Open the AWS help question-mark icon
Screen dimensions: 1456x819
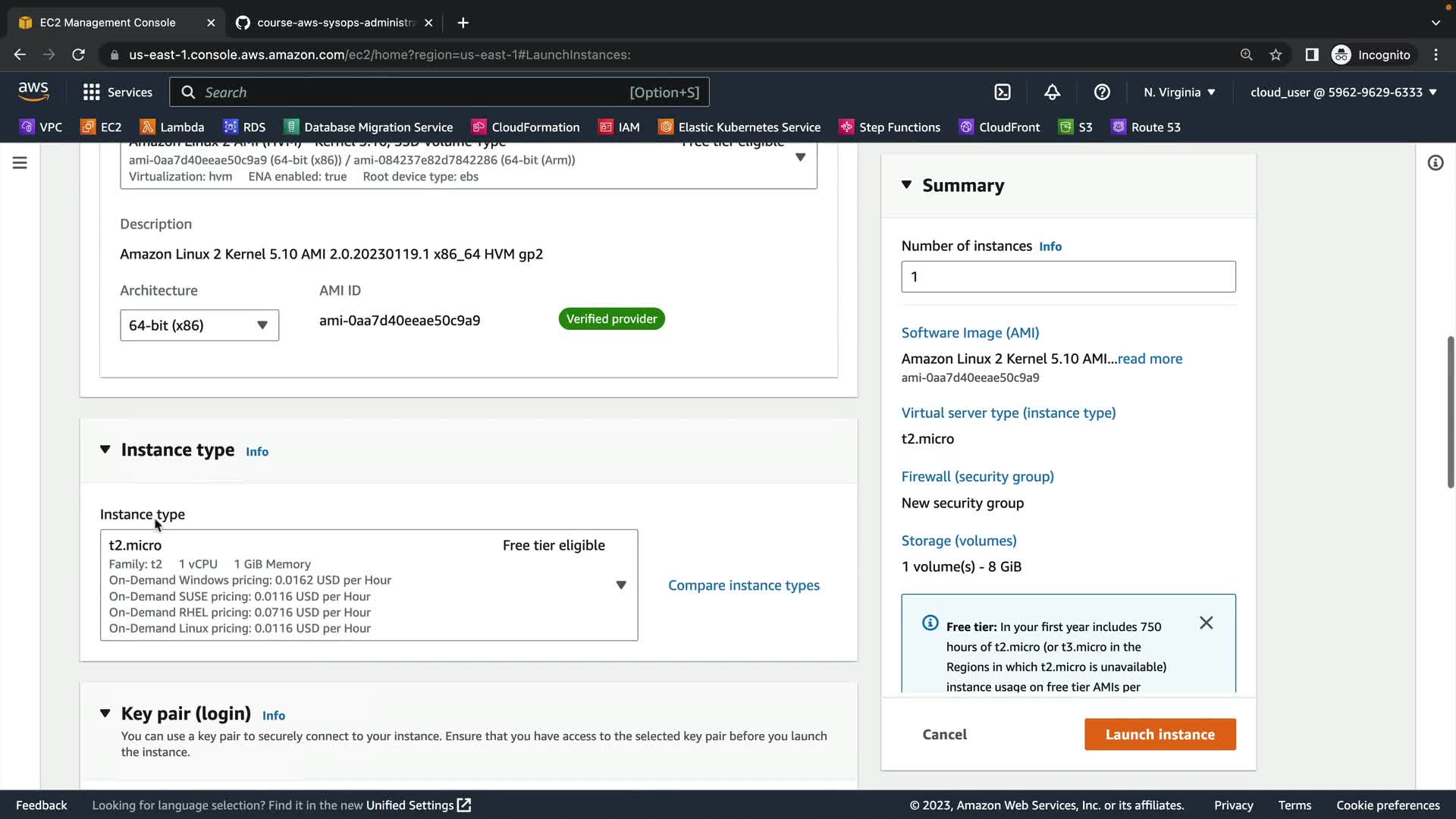(x=1102, y=92)
